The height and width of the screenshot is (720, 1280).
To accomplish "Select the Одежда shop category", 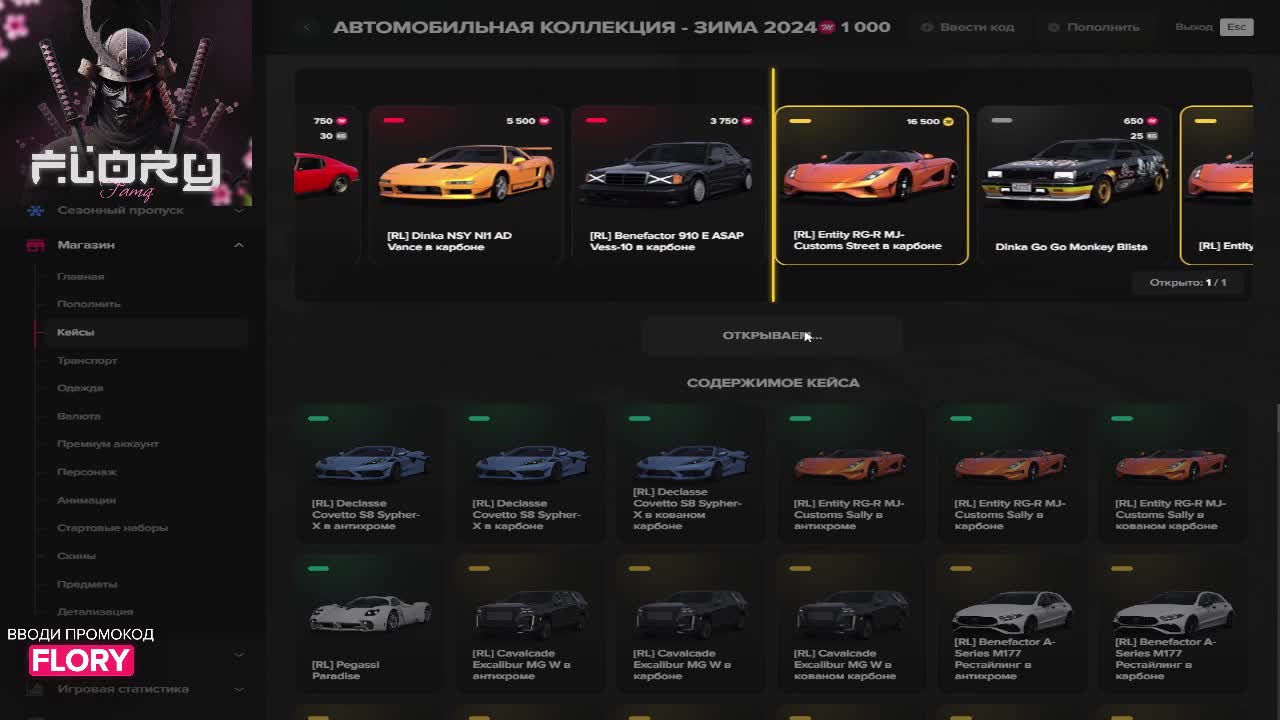I will pos(80,388).
